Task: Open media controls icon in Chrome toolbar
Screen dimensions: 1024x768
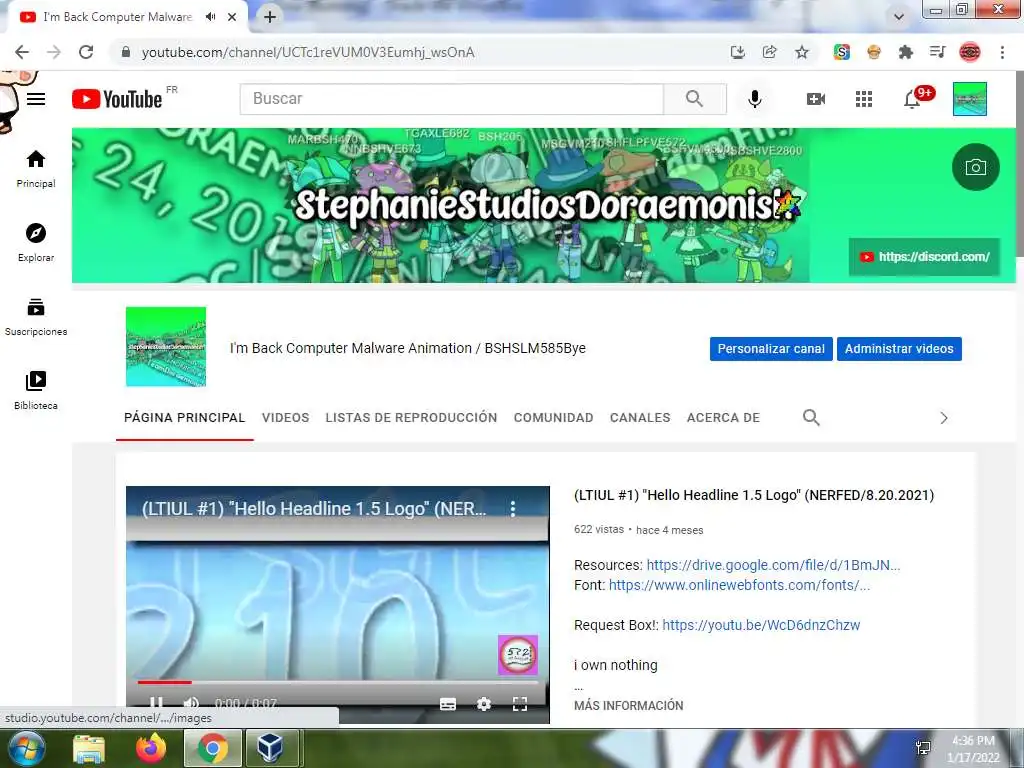Action: pos(938,52)
